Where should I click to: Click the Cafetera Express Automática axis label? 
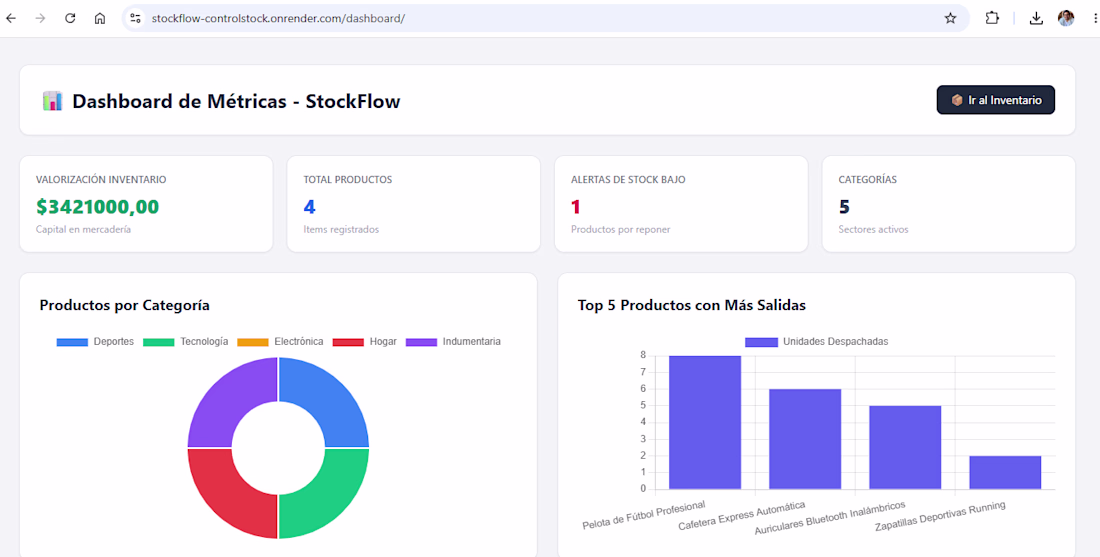tap(742, 516)
